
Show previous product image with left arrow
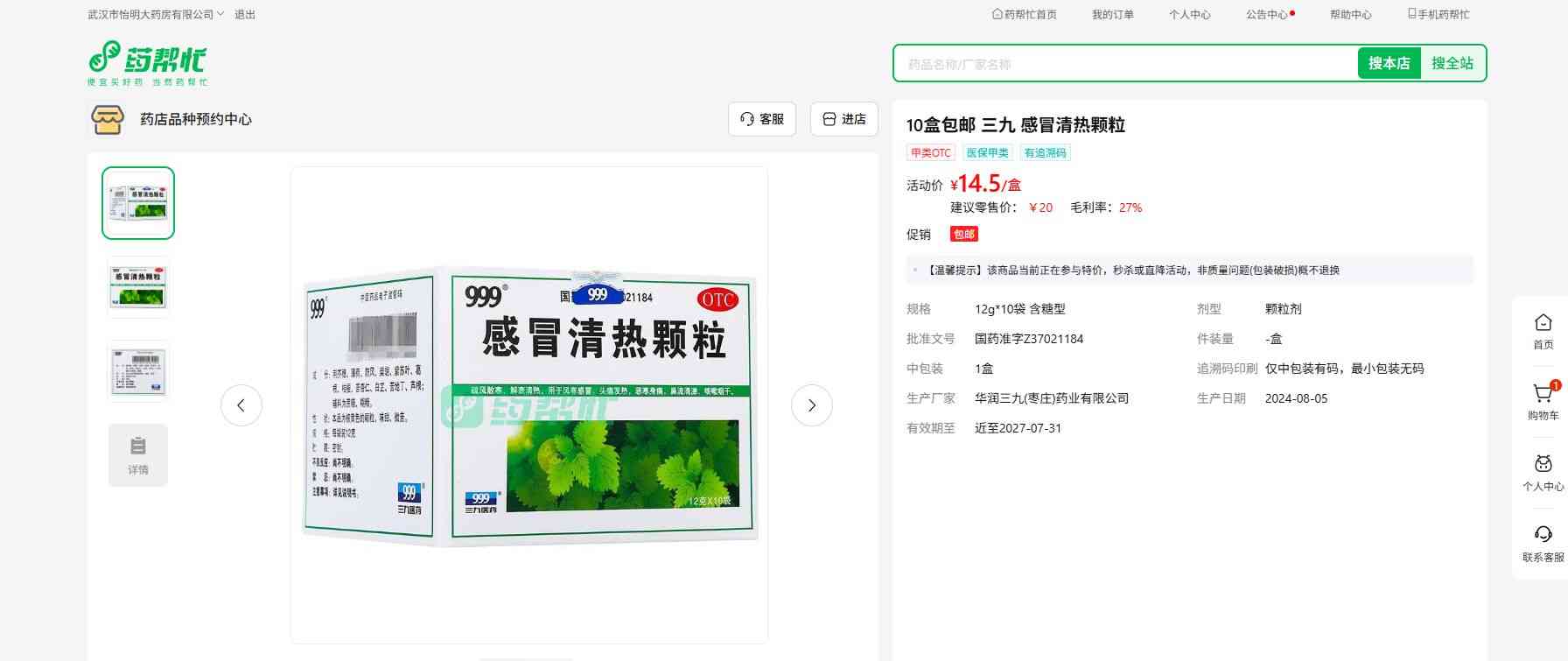click(241, 405)
